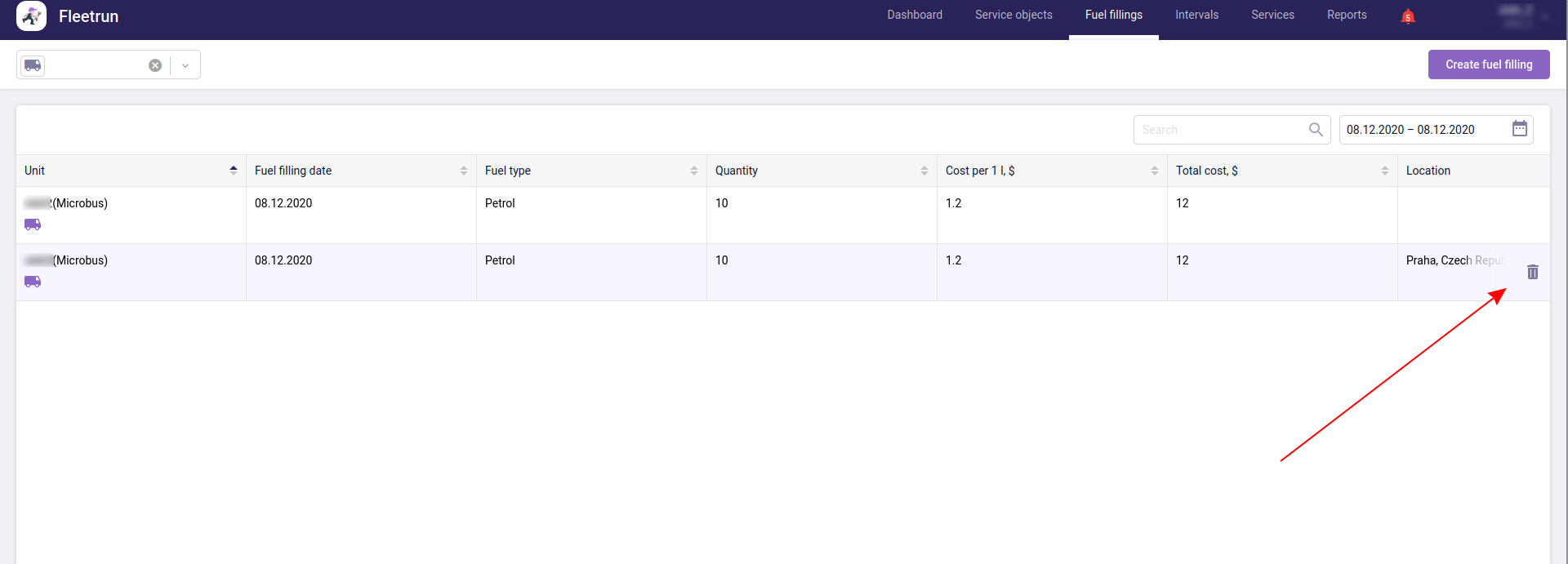
Task: Delete the Praha fuel filling row
Action: [x=1532, y=272]
